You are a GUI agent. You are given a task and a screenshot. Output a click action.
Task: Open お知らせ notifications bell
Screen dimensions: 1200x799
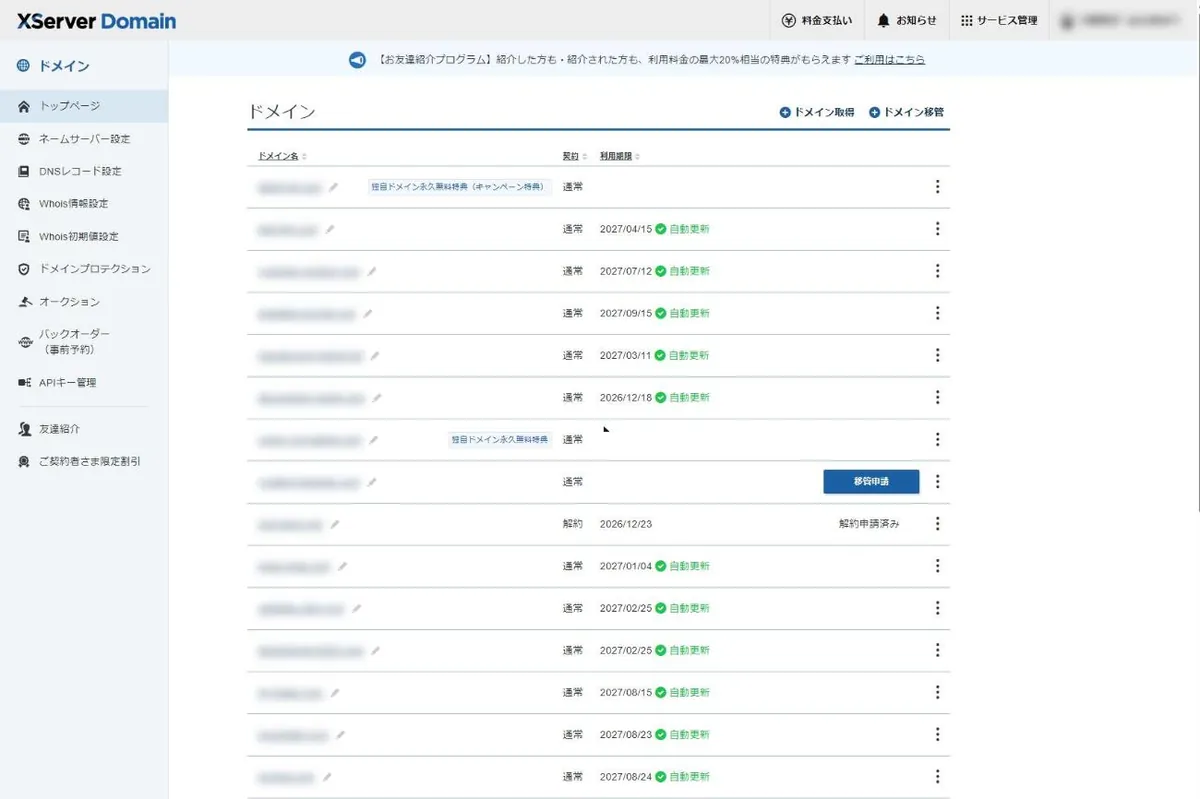[x=906, y=20]
